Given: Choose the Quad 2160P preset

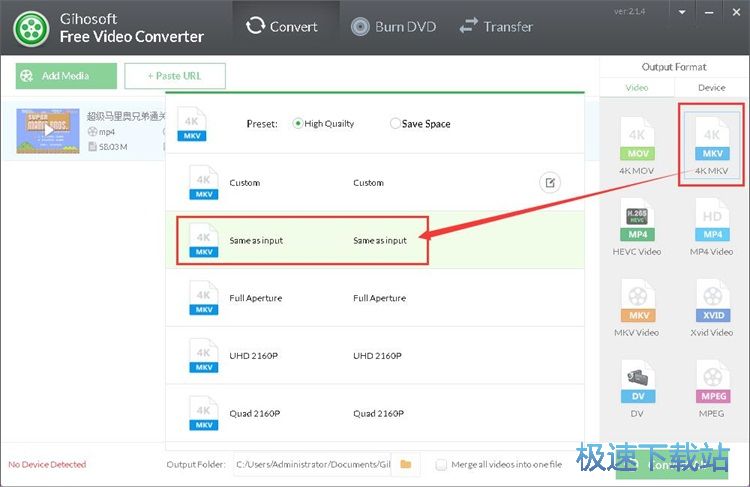Looking at the screenshot, I should pos(375,413).
